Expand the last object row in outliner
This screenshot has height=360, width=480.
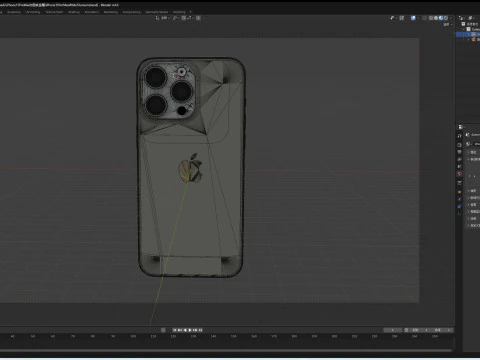coord(469,40)
